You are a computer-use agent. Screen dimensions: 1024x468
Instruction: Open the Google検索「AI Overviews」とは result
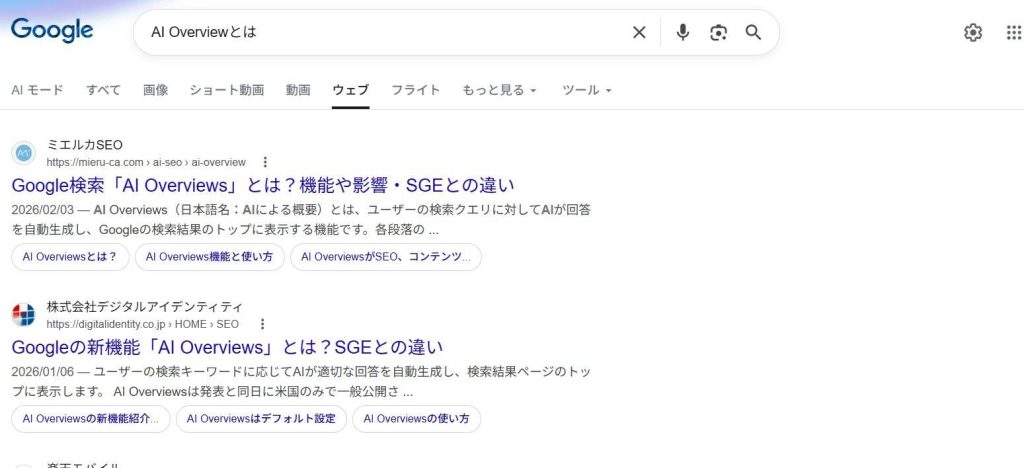tap(262, 185)
